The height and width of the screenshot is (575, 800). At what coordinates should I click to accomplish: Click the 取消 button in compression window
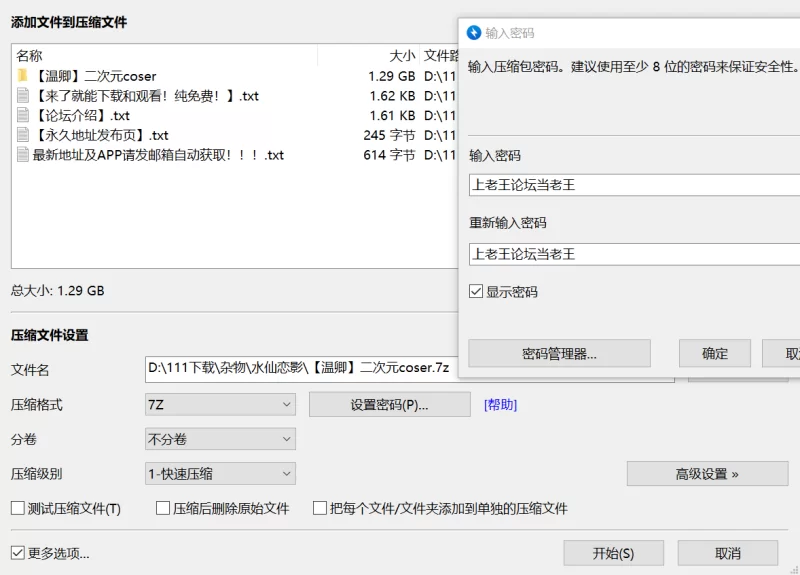click(728, 553)
